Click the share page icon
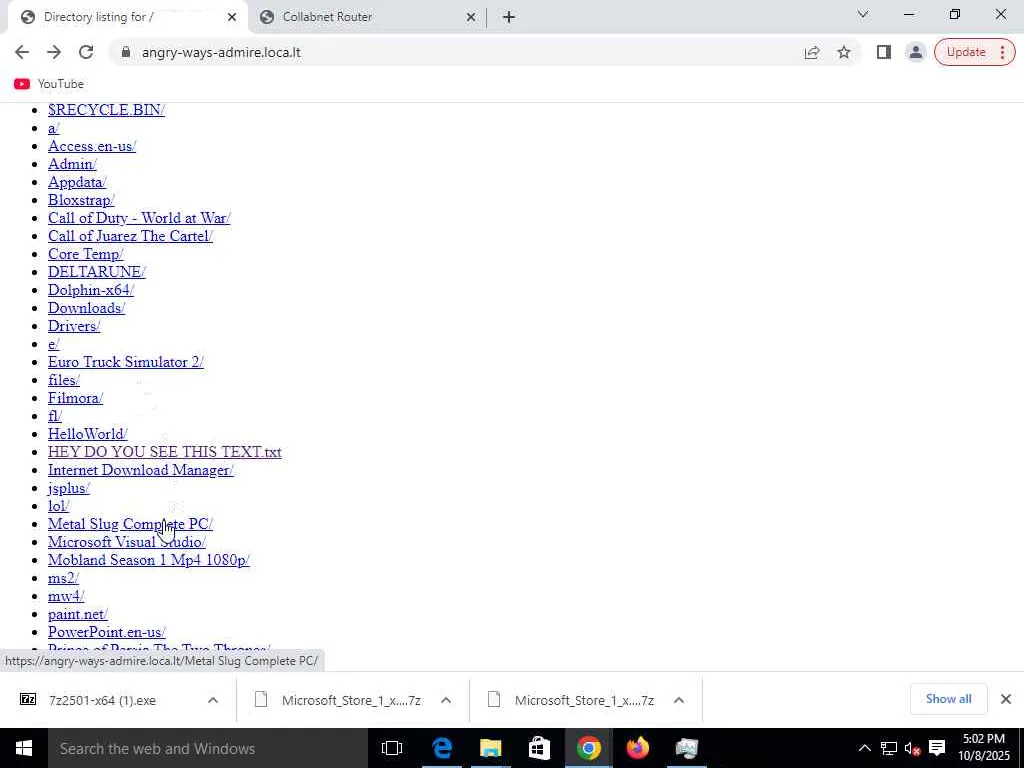This screenshot has width=1024, height=768. [x=812, y=52]
